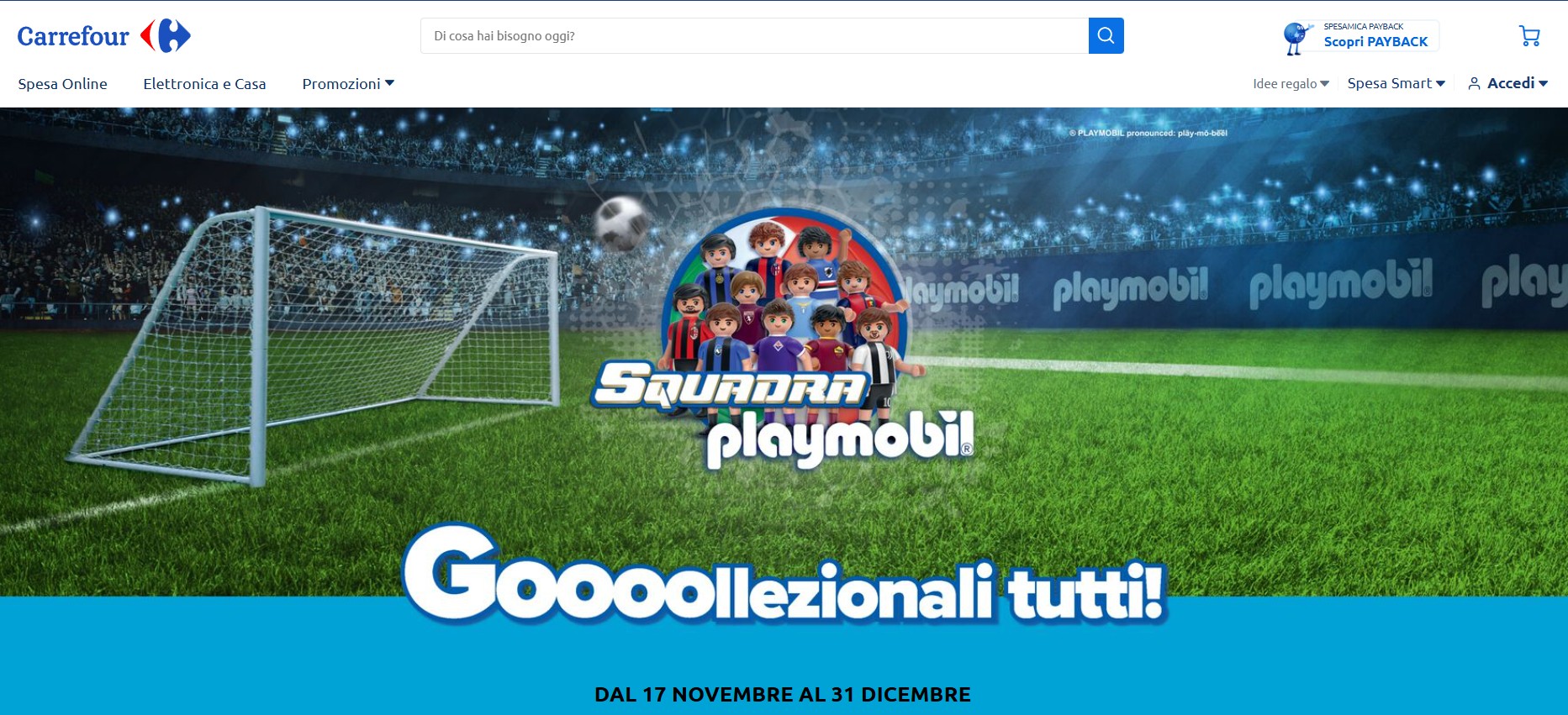The image size is (1568, 715).
Task: Click the Goooollezionali tutti banner headline
Action: coord(784,576)
